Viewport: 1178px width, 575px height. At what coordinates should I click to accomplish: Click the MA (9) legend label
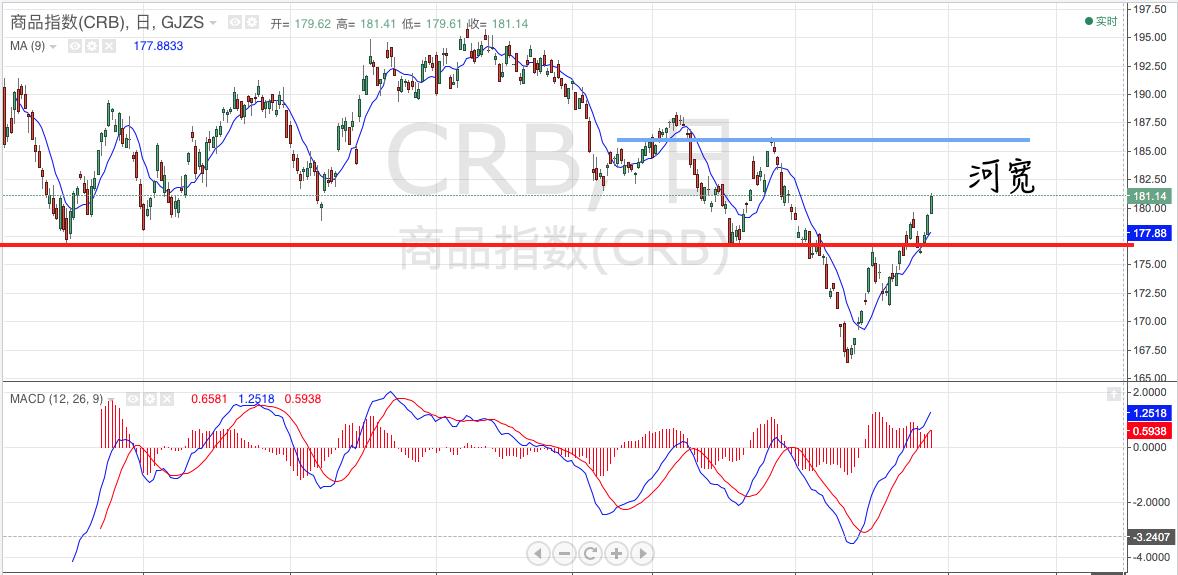click(x=28, y=46)
